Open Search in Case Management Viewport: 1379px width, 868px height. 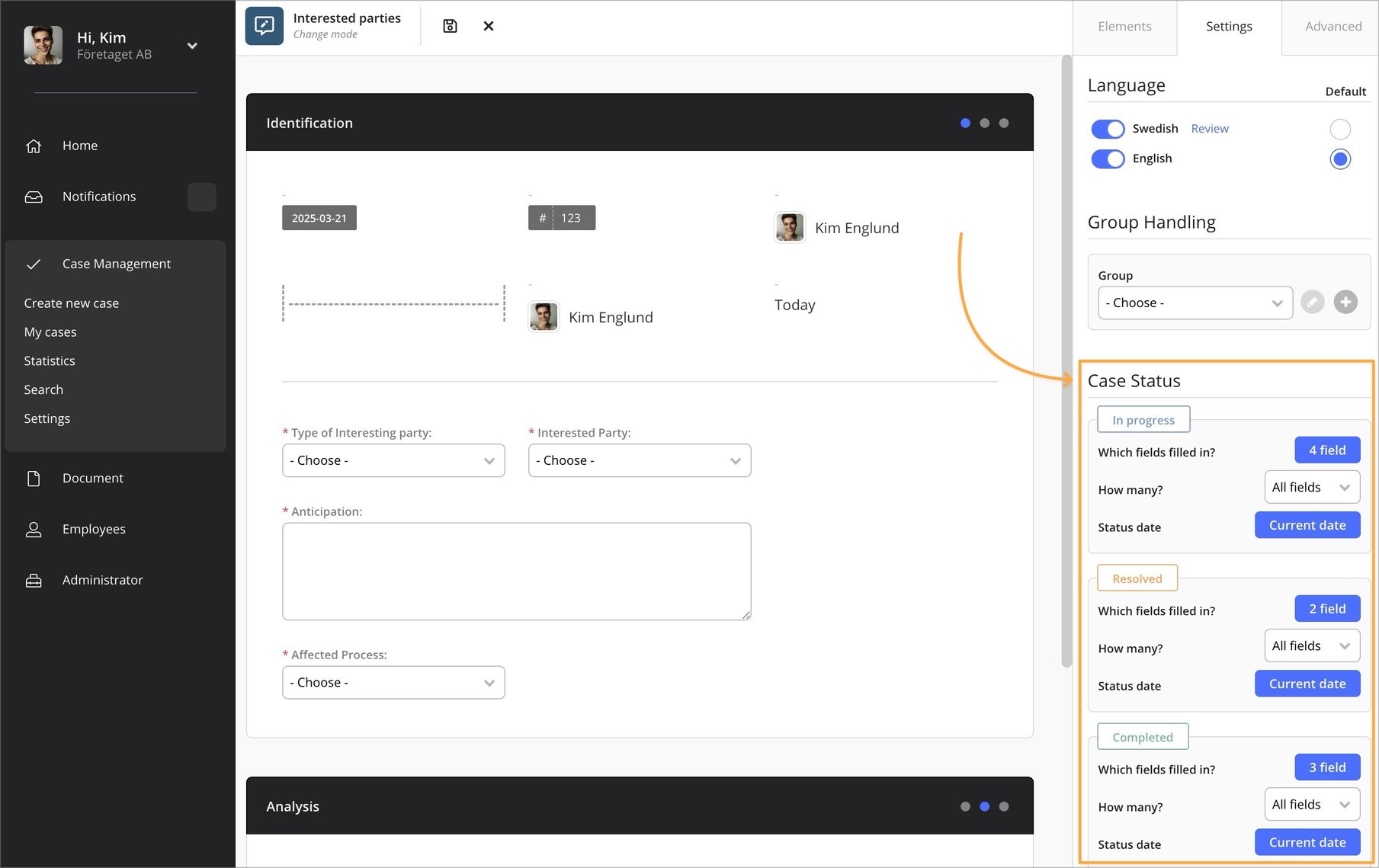[x=43, y=390]
